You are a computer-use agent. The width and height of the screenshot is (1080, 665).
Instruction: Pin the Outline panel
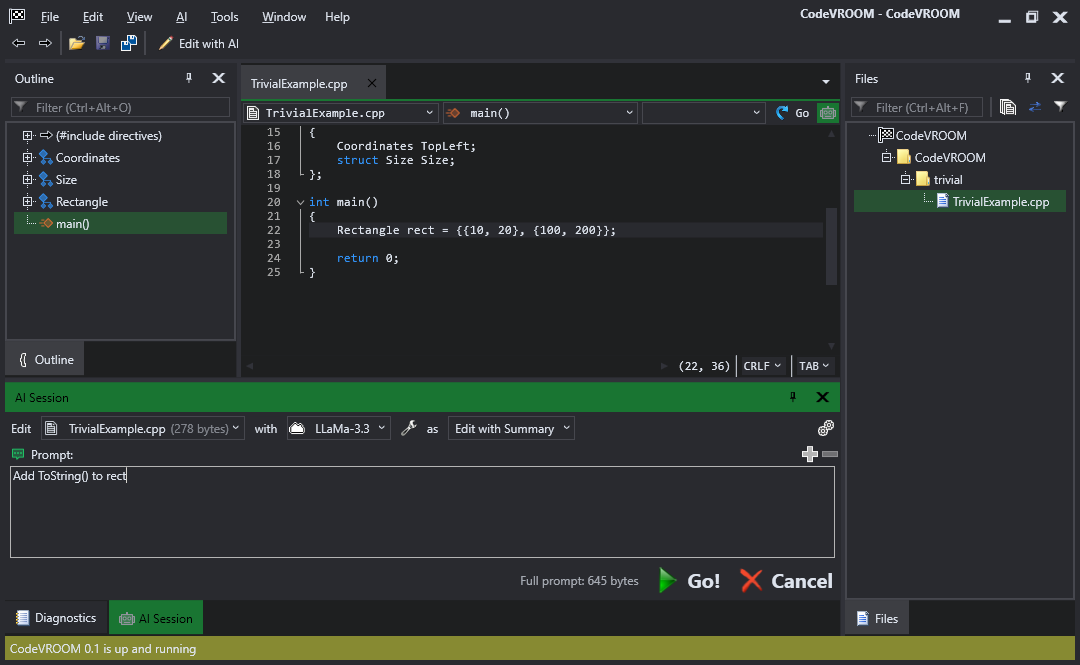pos(189,78)
